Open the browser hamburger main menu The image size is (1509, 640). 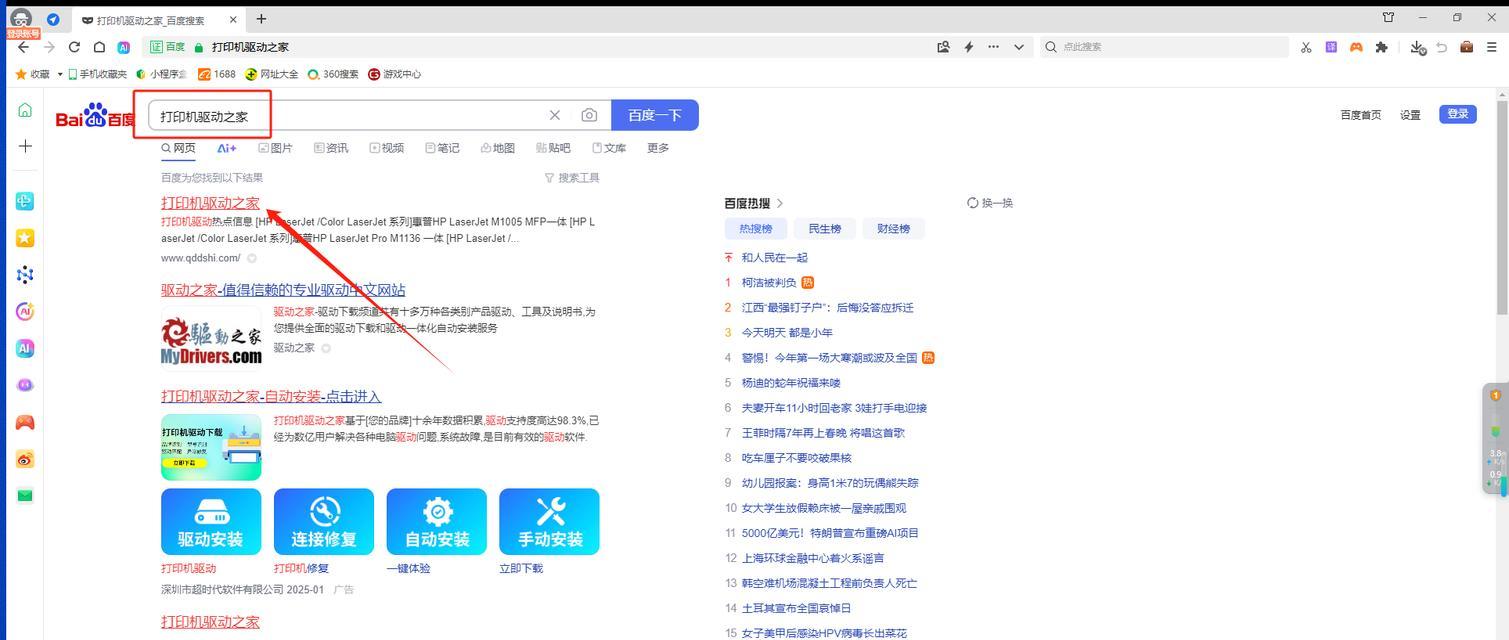point(1492,47)
